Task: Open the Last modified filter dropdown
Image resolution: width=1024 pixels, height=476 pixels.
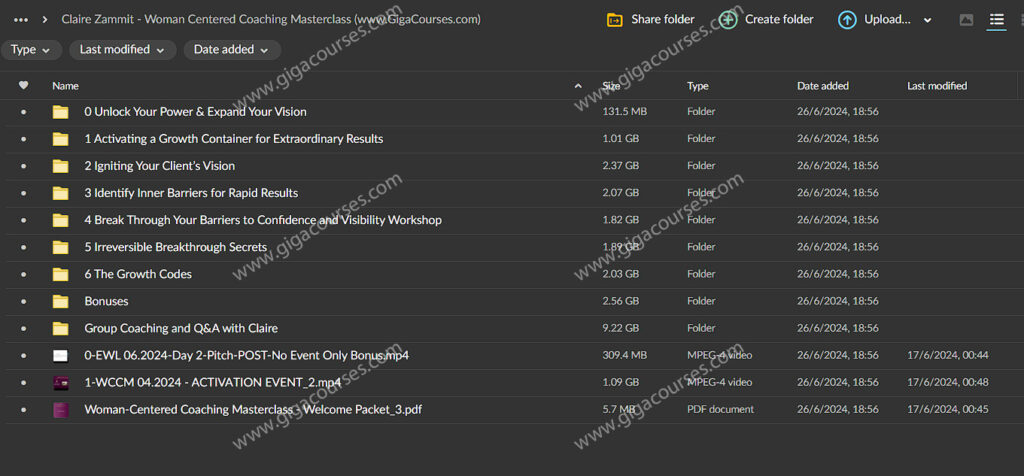Action: click(x=123, y=50)
